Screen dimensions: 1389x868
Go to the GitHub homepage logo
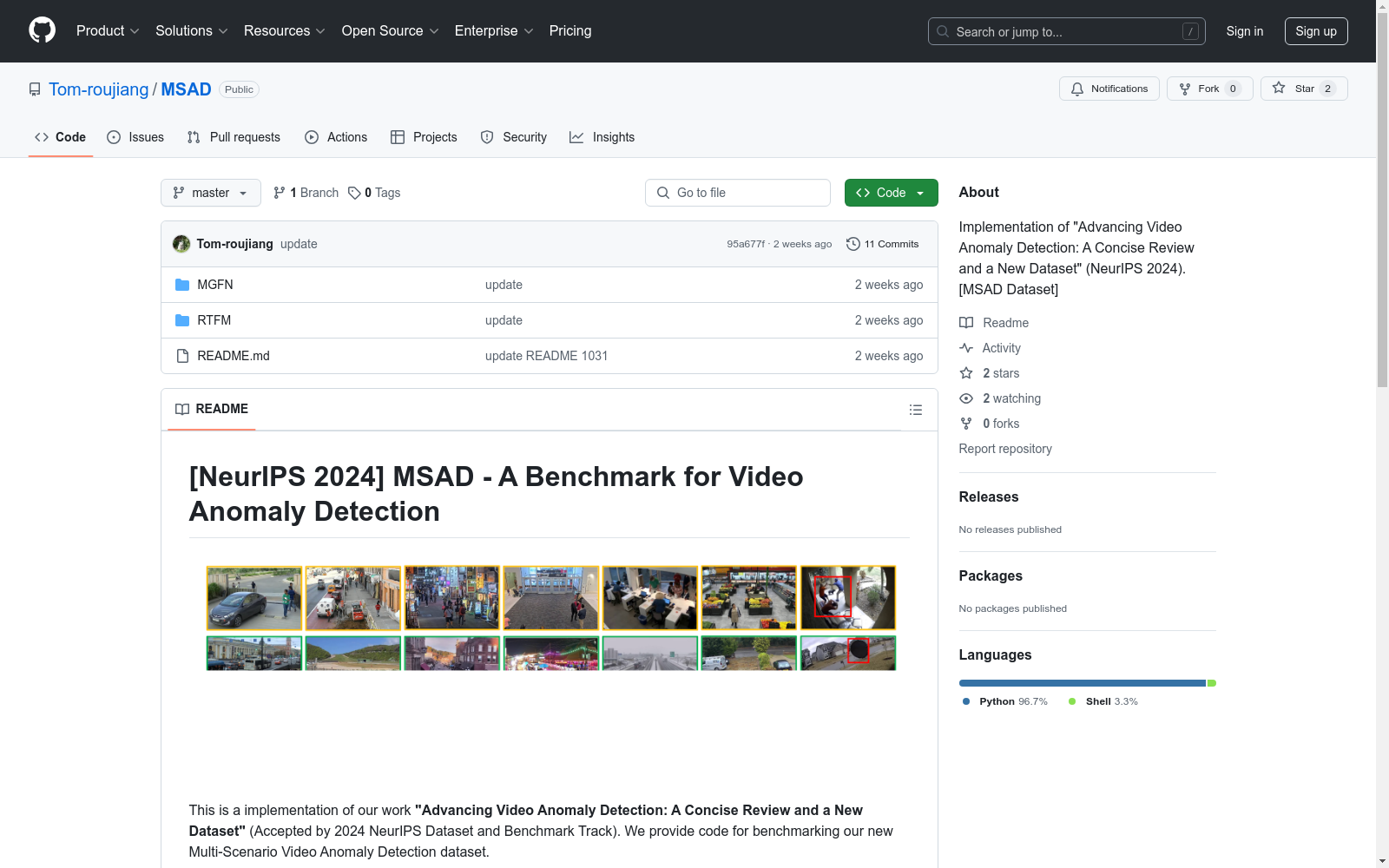42,30
